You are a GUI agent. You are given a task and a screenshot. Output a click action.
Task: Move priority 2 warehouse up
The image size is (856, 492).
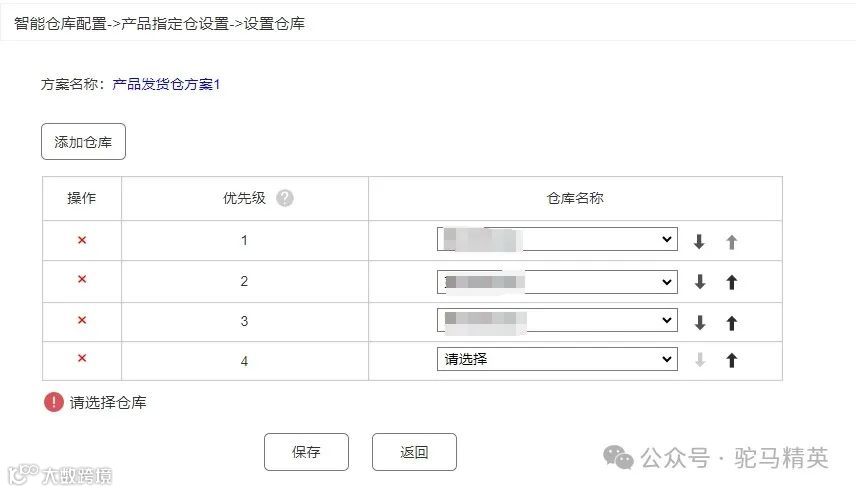pyautogui.click(x=732, y=282)
